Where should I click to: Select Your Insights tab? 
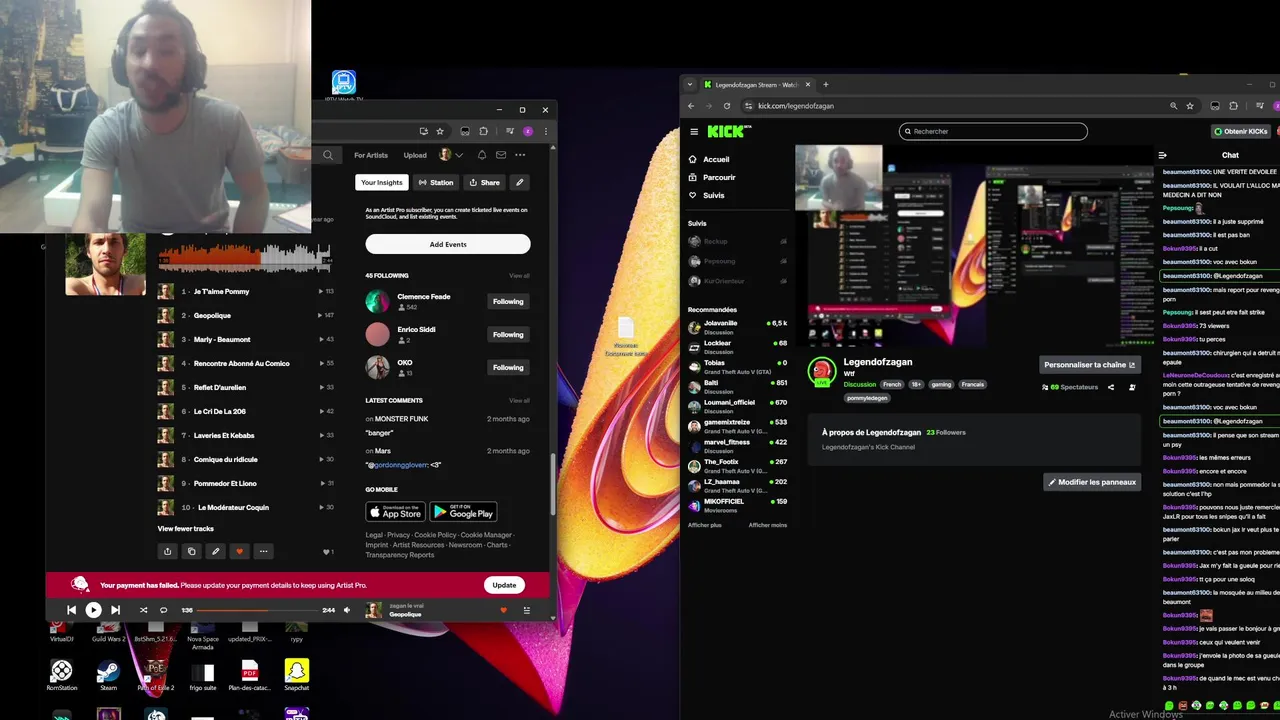click(x=382, y=182)
